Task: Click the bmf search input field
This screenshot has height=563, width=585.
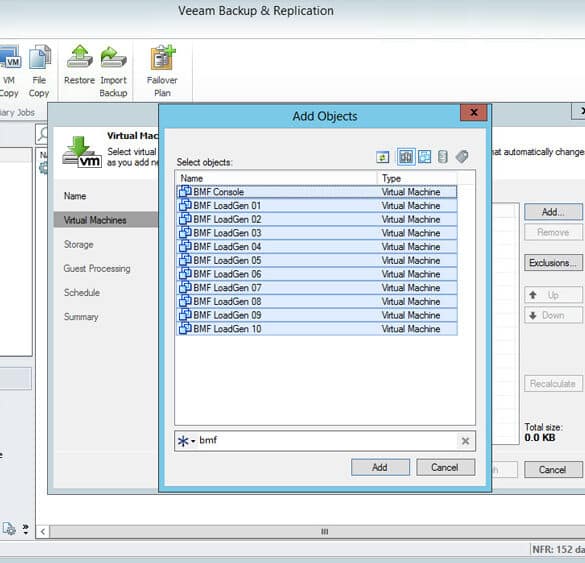Action: point(326,441)
